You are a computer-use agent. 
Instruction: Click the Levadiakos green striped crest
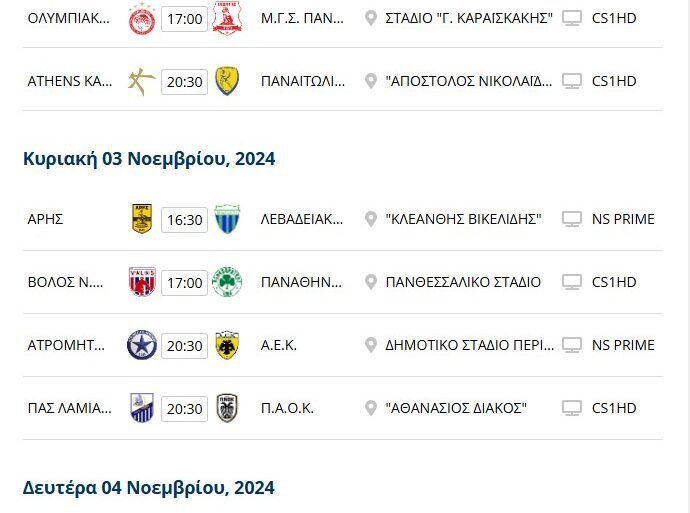coord(227,219)
